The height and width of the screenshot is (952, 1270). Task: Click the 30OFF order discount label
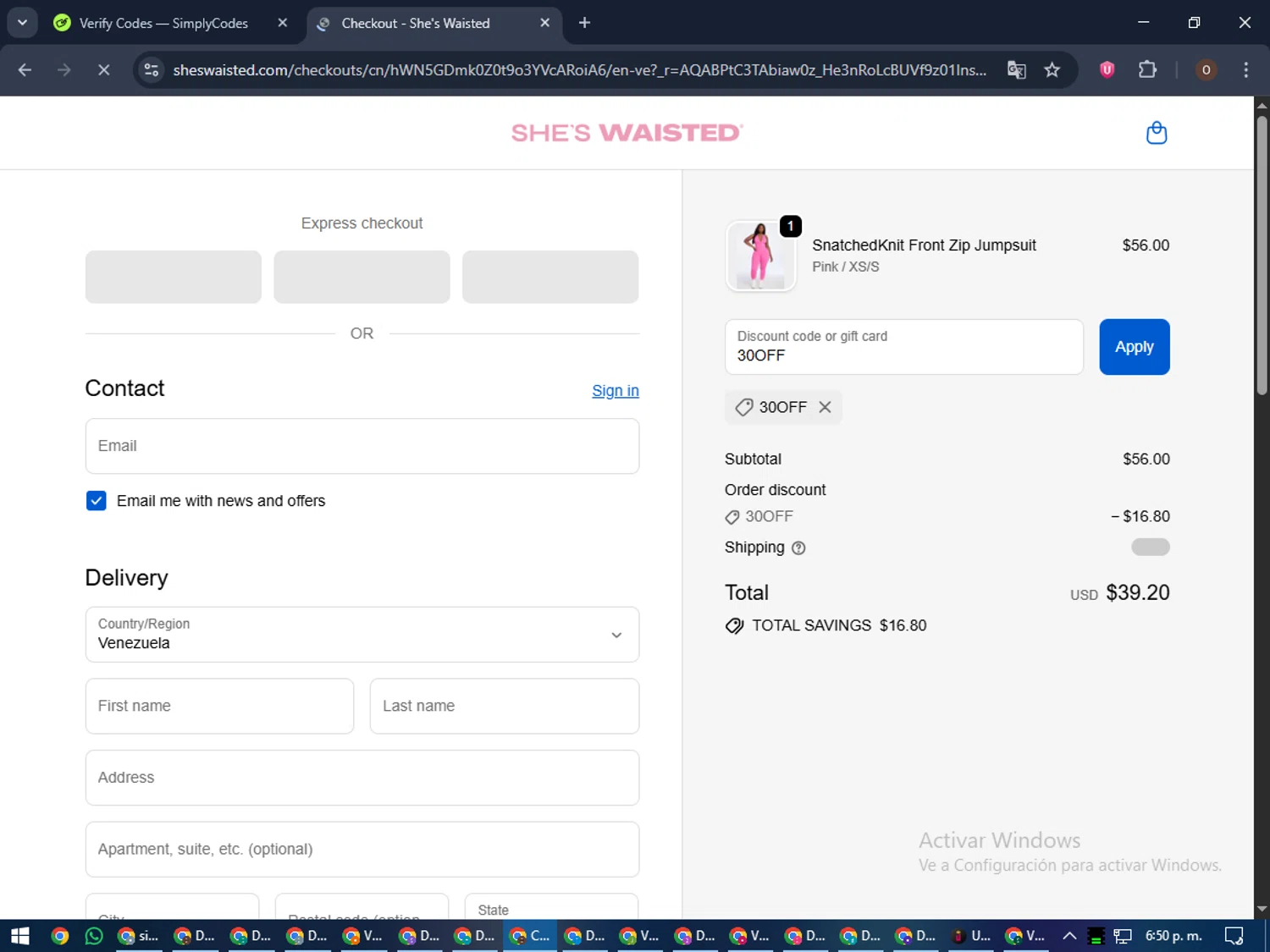pos(769,516)
